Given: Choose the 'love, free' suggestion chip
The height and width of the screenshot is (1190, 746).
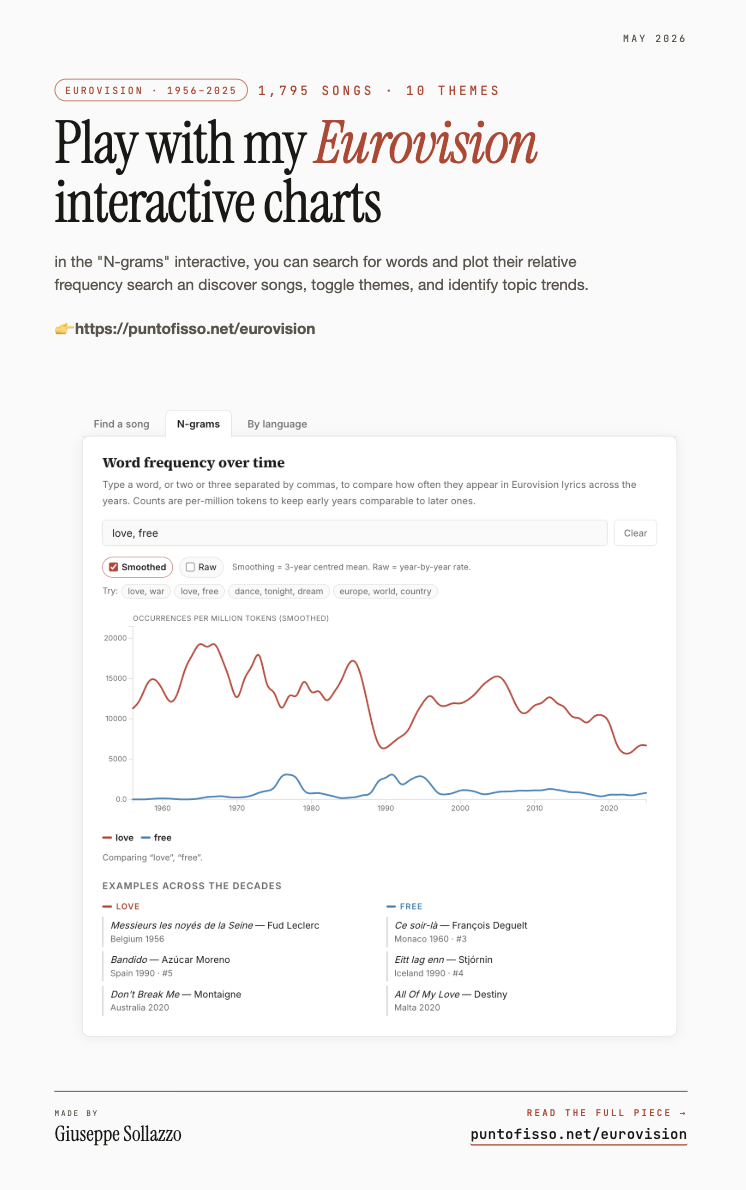Looking at the screenshot, I should point(199,591).
